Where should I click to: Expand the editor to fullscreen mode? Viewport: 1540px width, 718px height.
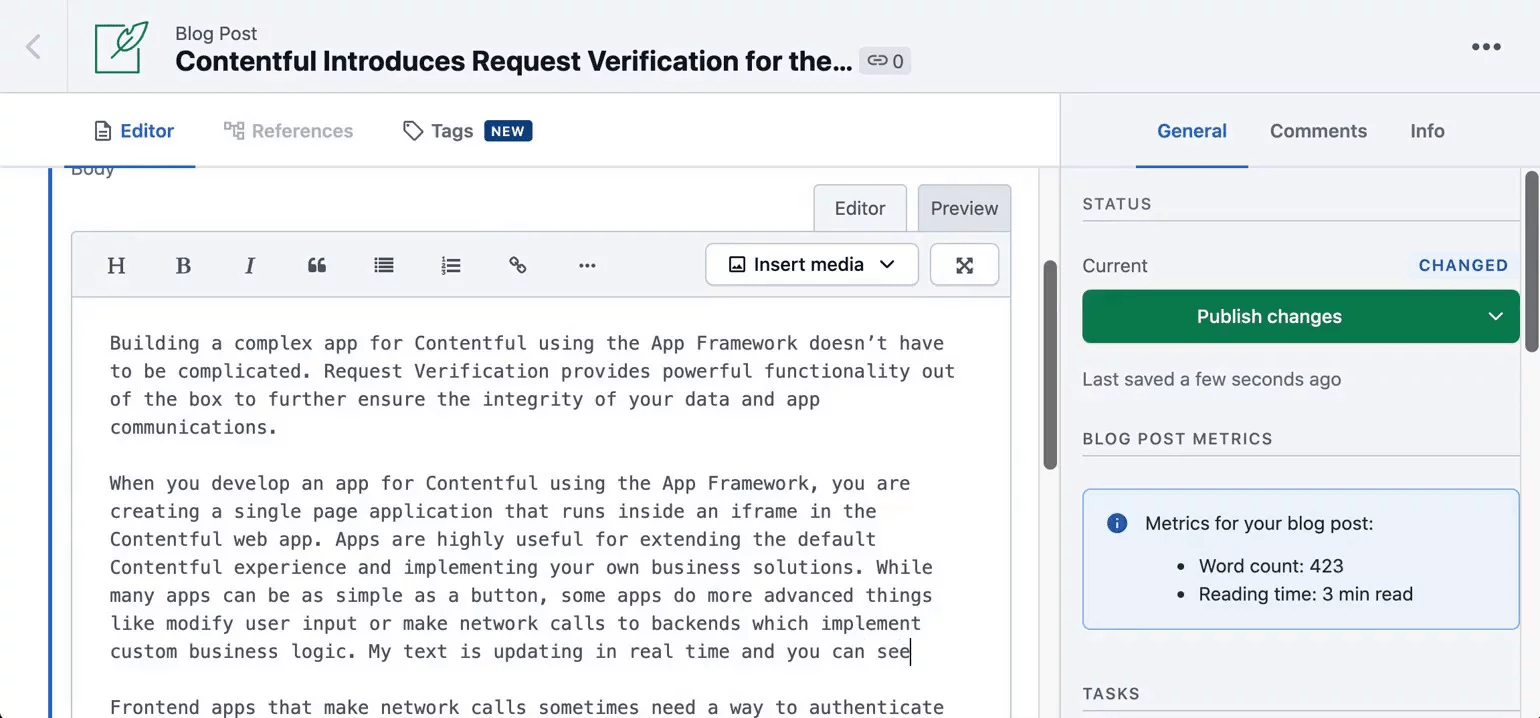[964, 265]
